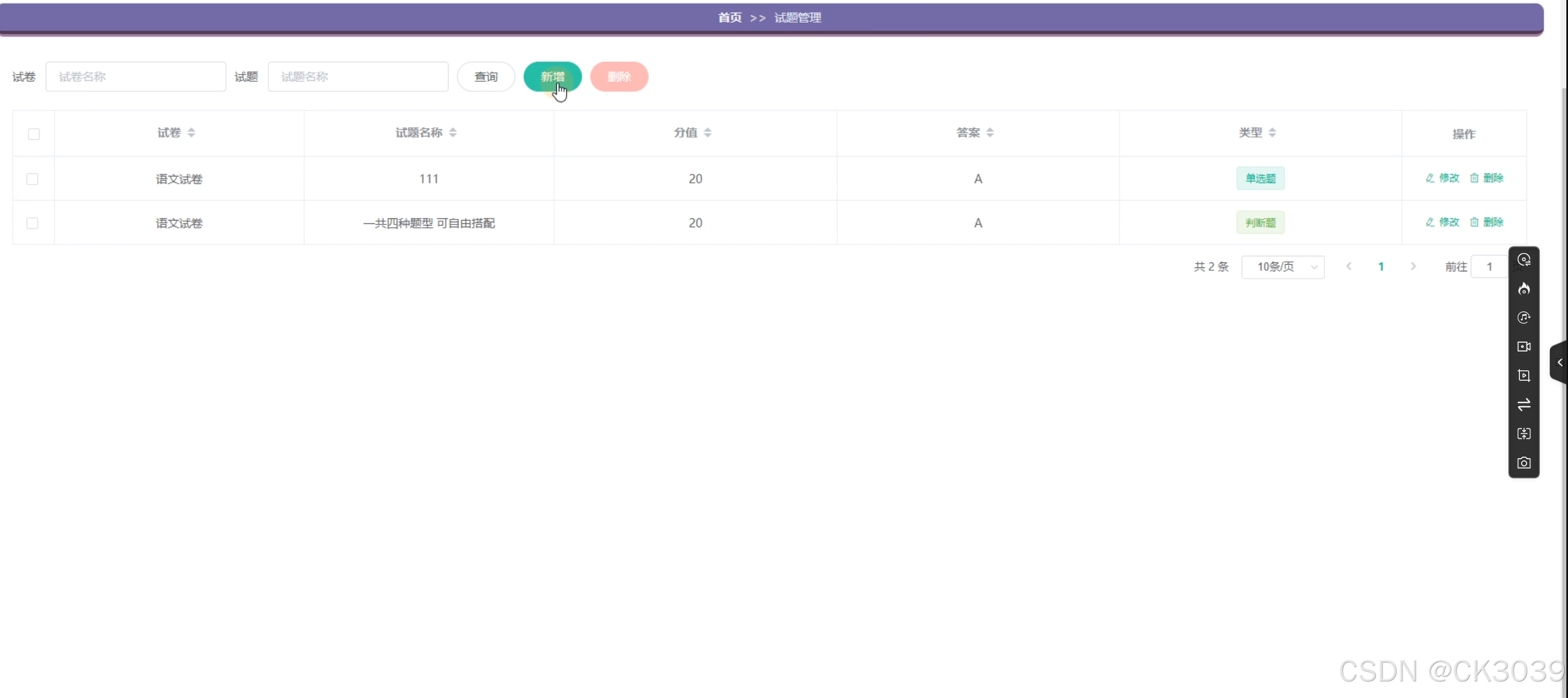Check the select-all header checkbox

tap(34, 134)
